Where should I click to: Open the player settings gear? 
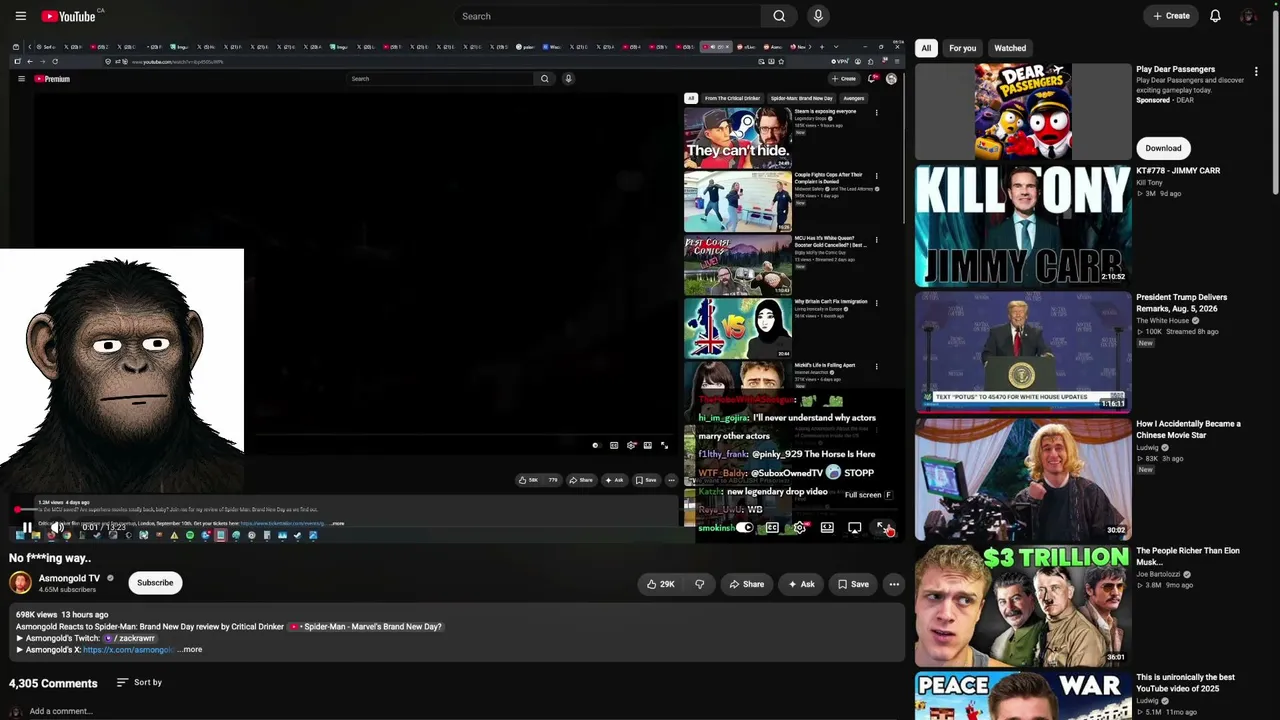800,527
